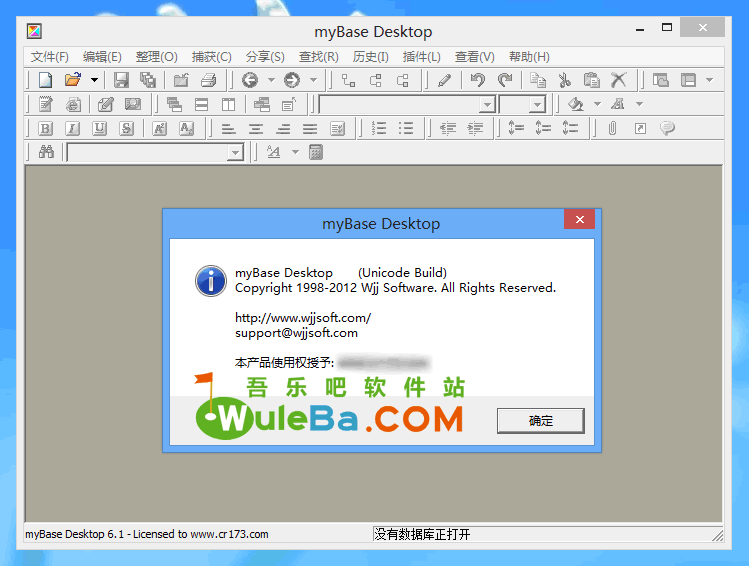
Task: Toggle Underline formatting
Action: tap(99, 128)
